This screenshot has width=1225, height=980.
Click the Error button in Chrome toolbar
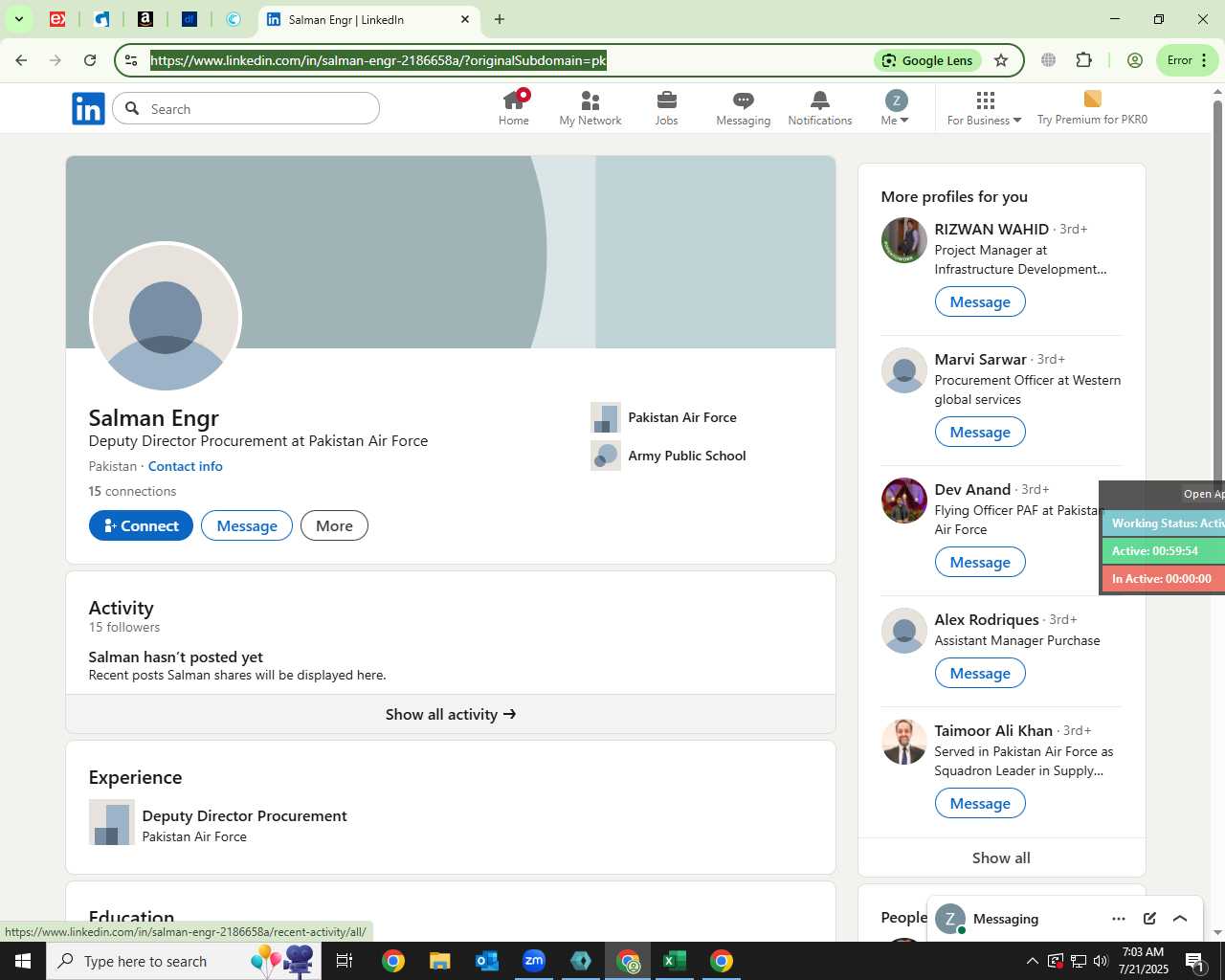click(x=1187, y=60)
